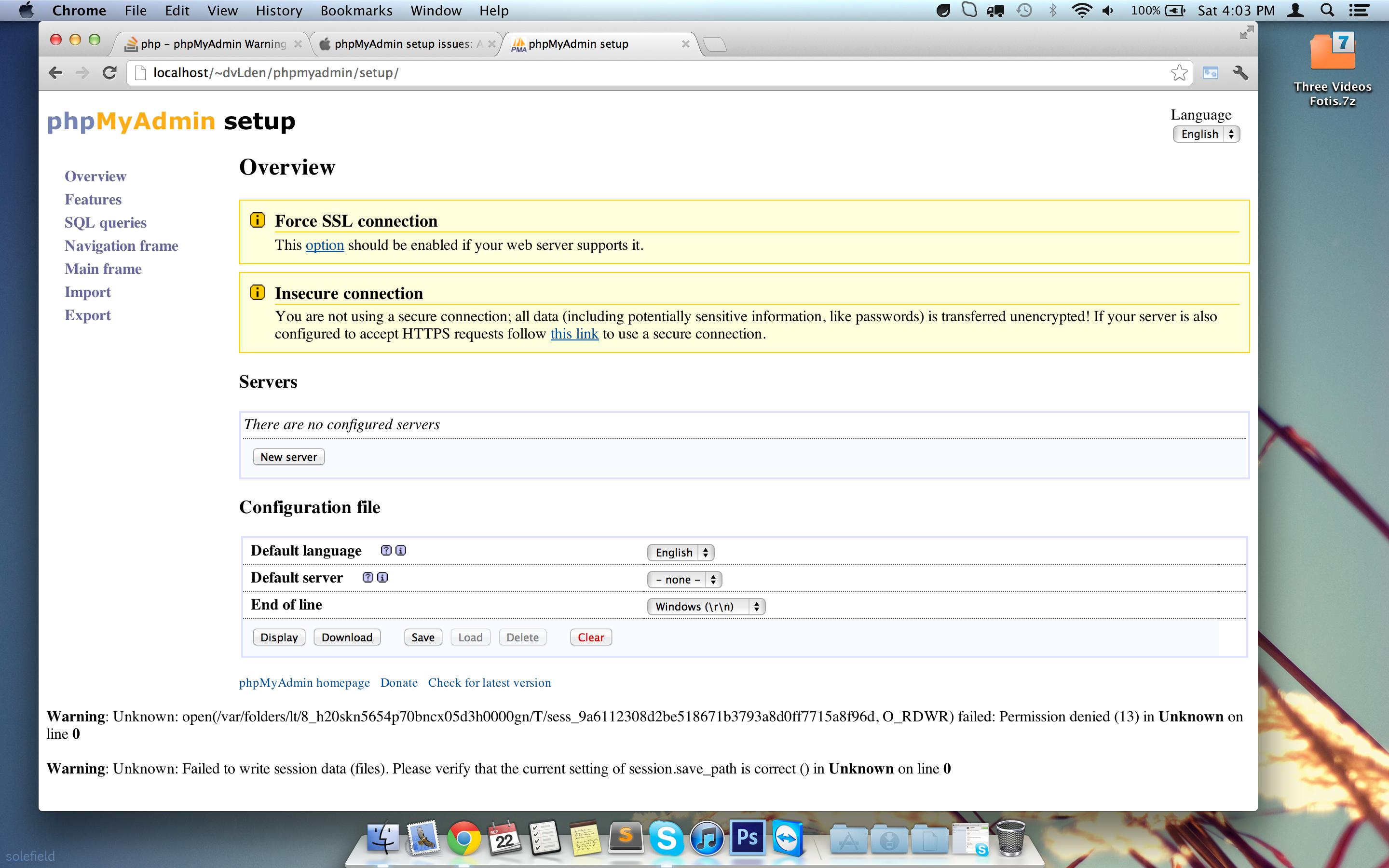This screenshot has height=868, width=1389.
Task: Go back with the back arrow
Action: pos(55,73)
